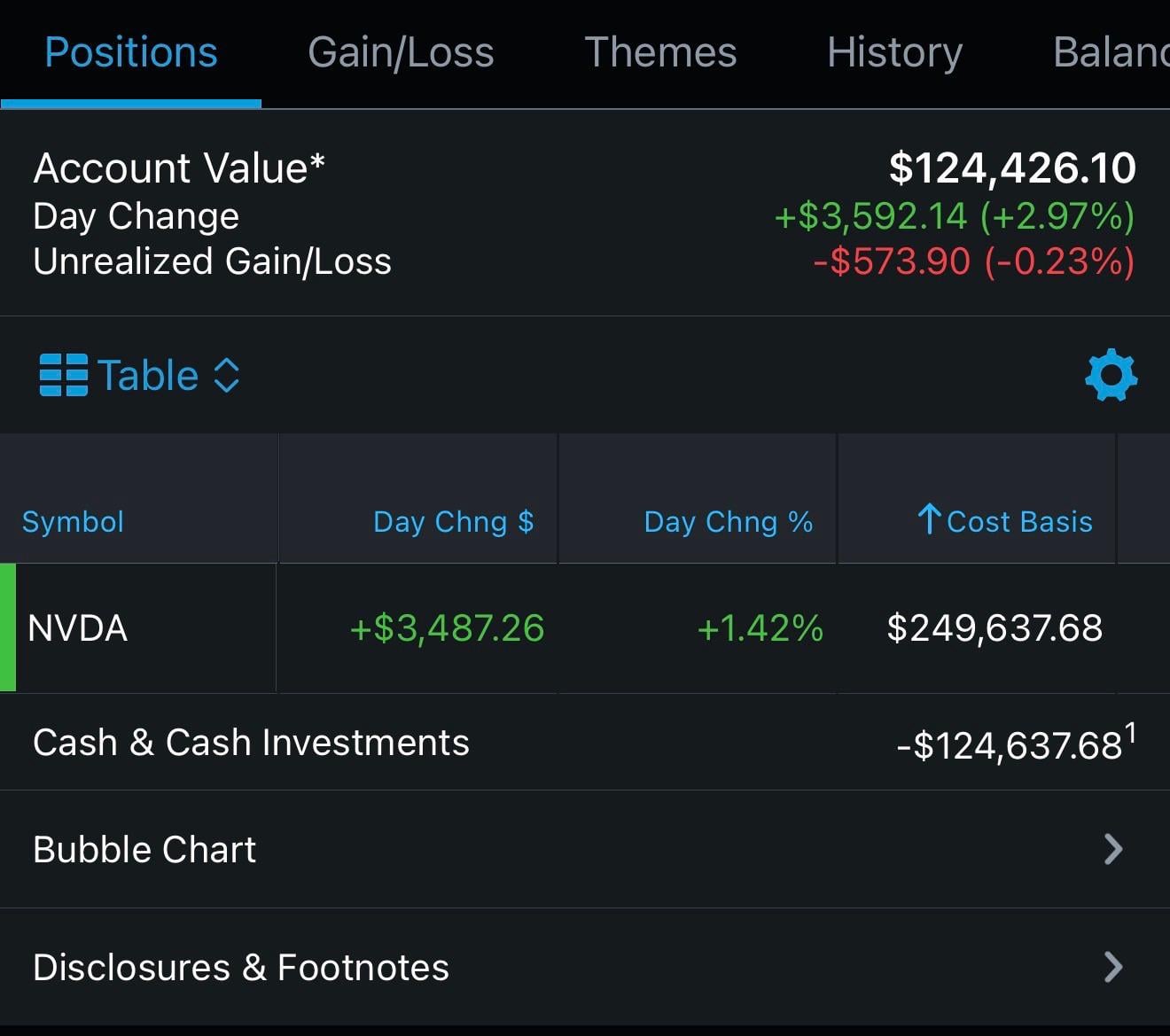Expand Disclosures & Footnotes chevron
1170x1036 pixels.
pos(1113,967)
